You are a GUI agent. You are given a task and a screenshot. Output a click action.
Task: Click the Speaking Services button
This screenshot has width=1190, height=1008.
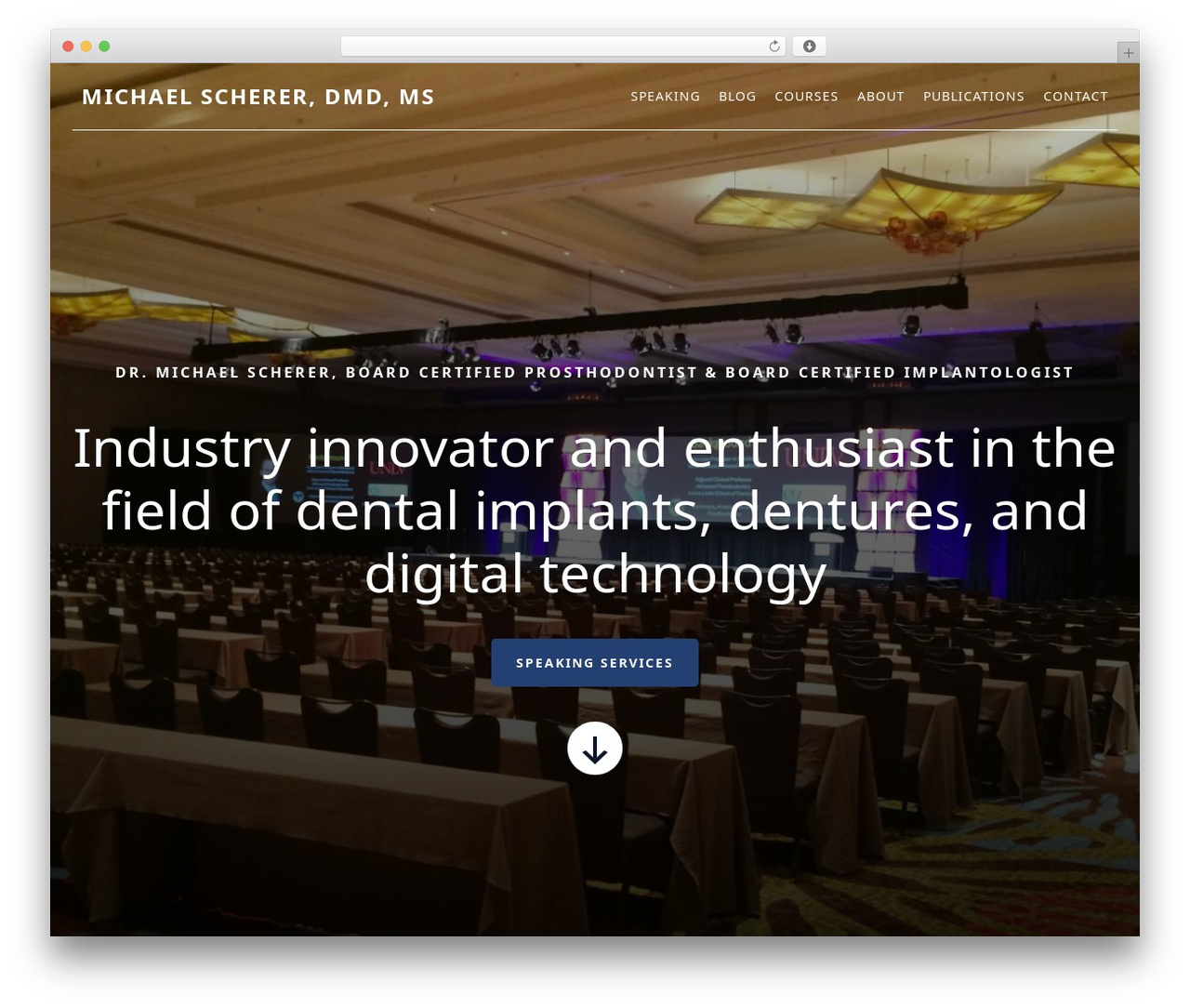[595, 663]
